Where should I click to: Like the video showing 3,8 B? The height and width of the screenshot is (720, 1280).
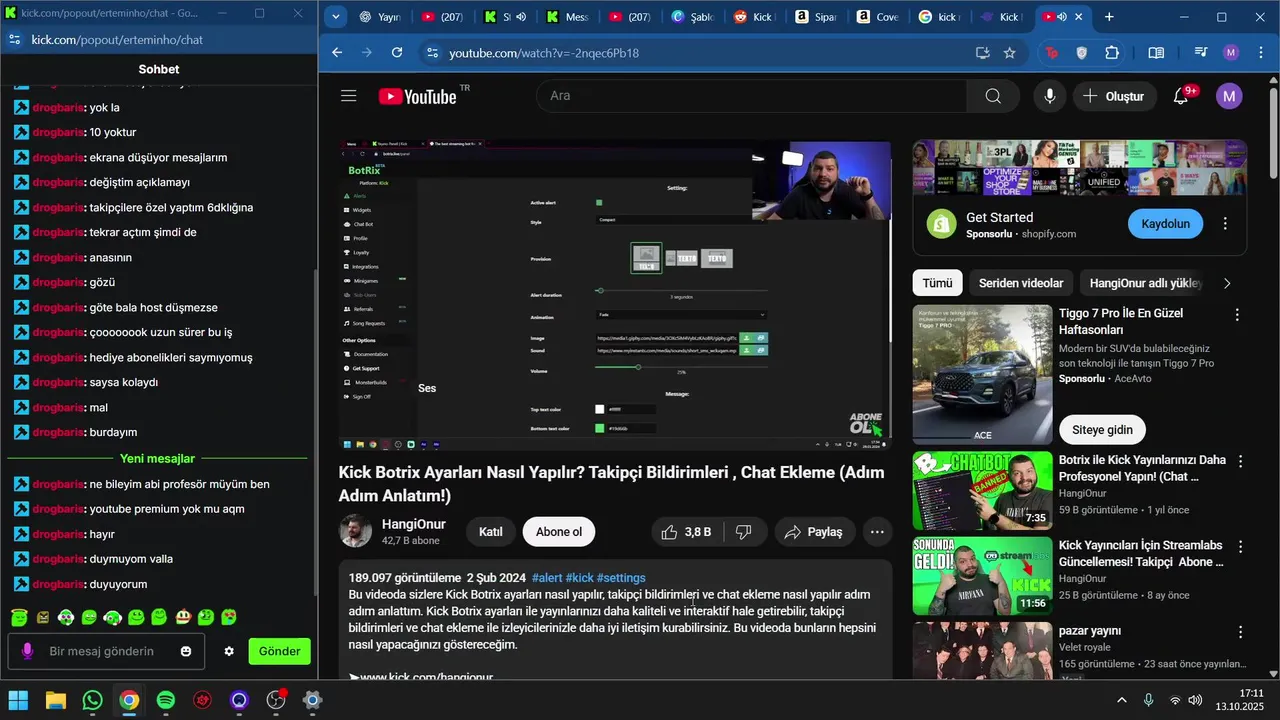pyautogui.click(x=686, y=532)
